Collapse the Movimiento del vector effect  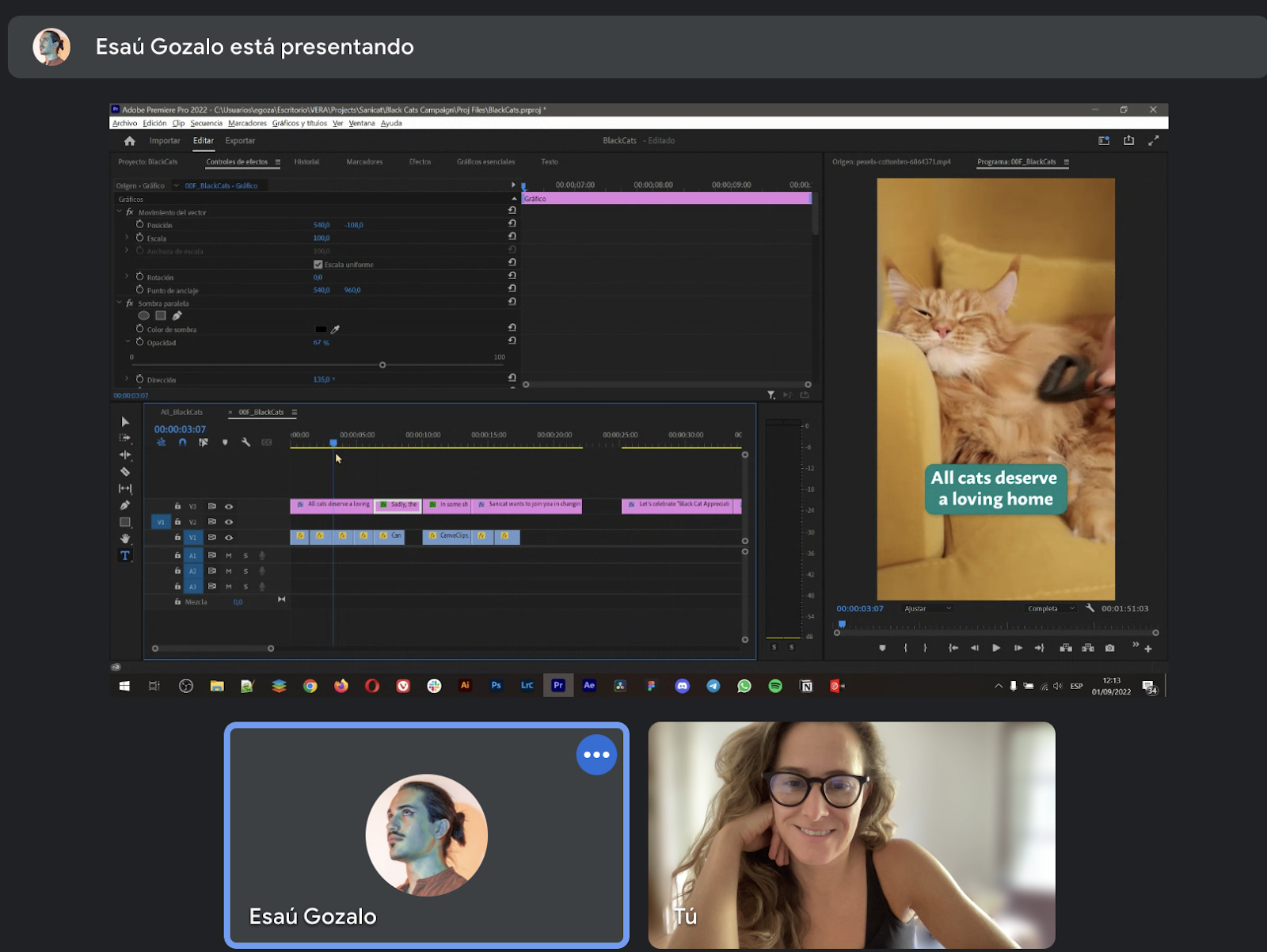pos(120,211)
